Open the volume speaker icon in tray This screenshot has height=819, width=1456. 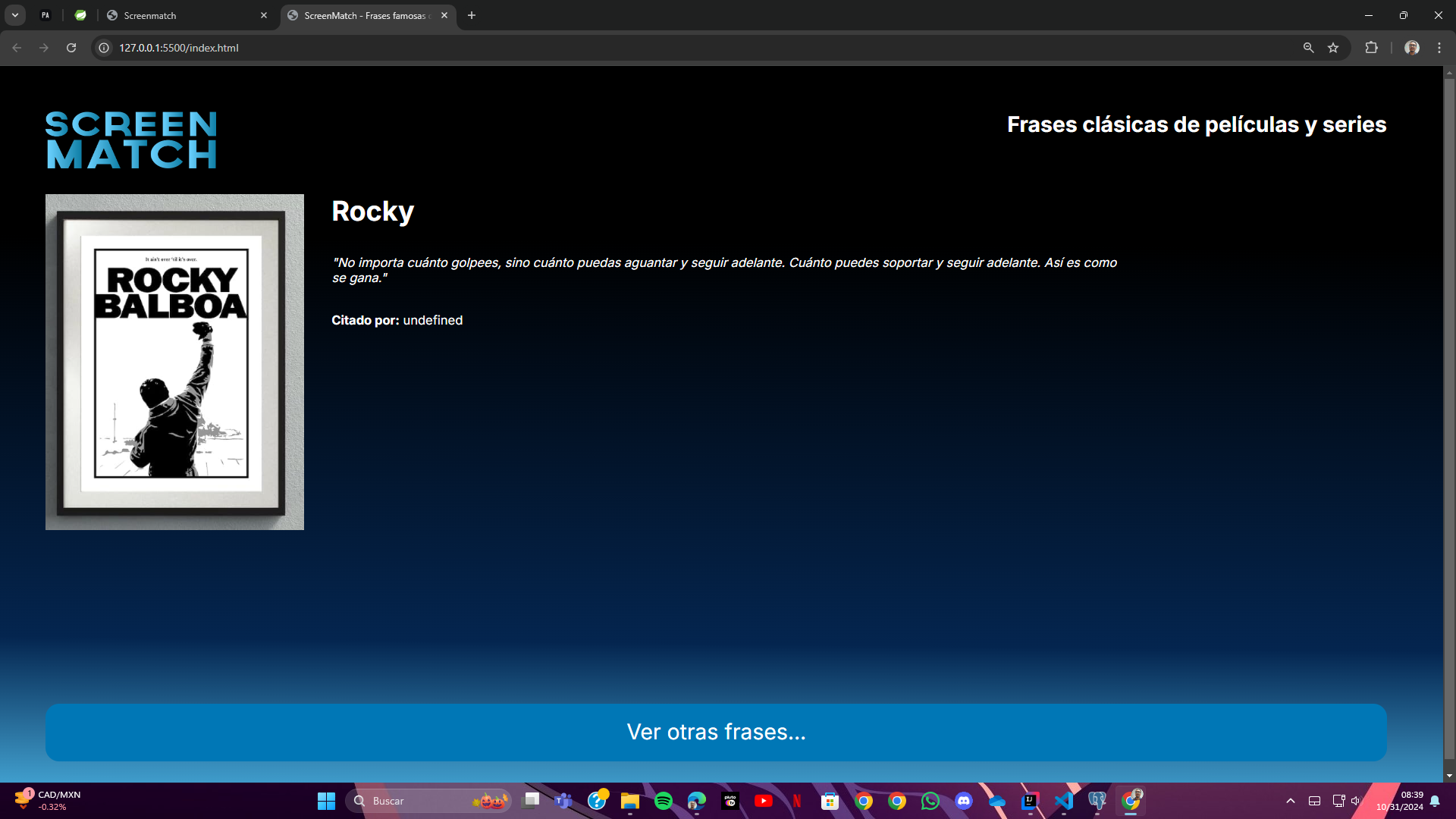coord(1356,801)
